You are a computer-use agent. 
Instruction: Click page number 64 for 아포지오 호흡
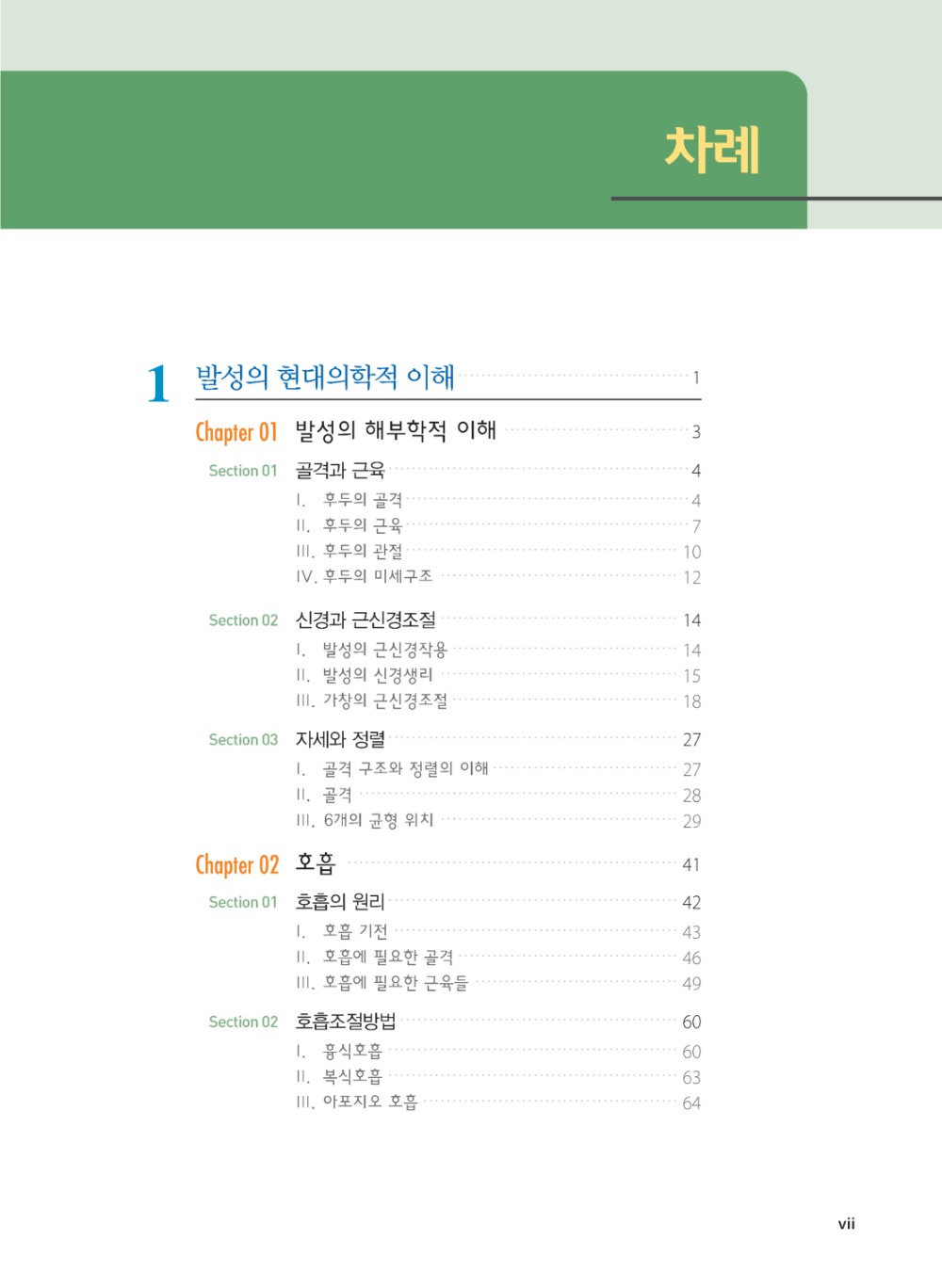[x=691, y=1103]
